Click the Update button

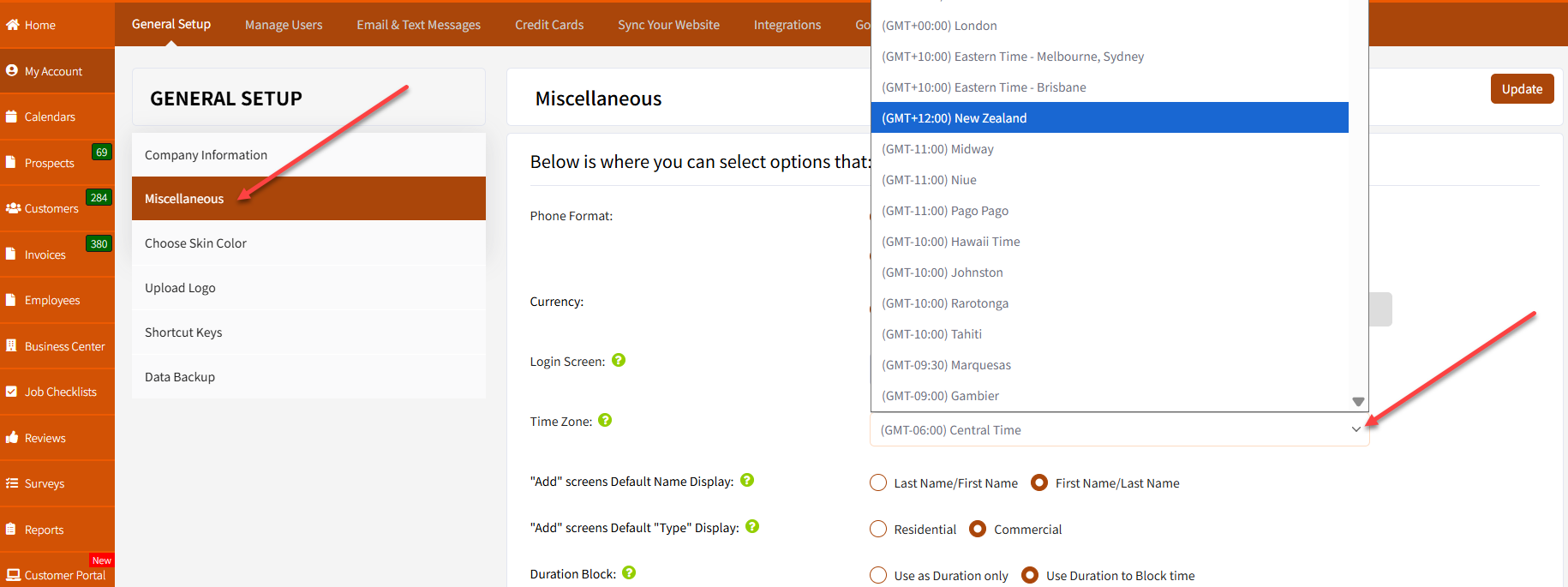point(1522,89)
